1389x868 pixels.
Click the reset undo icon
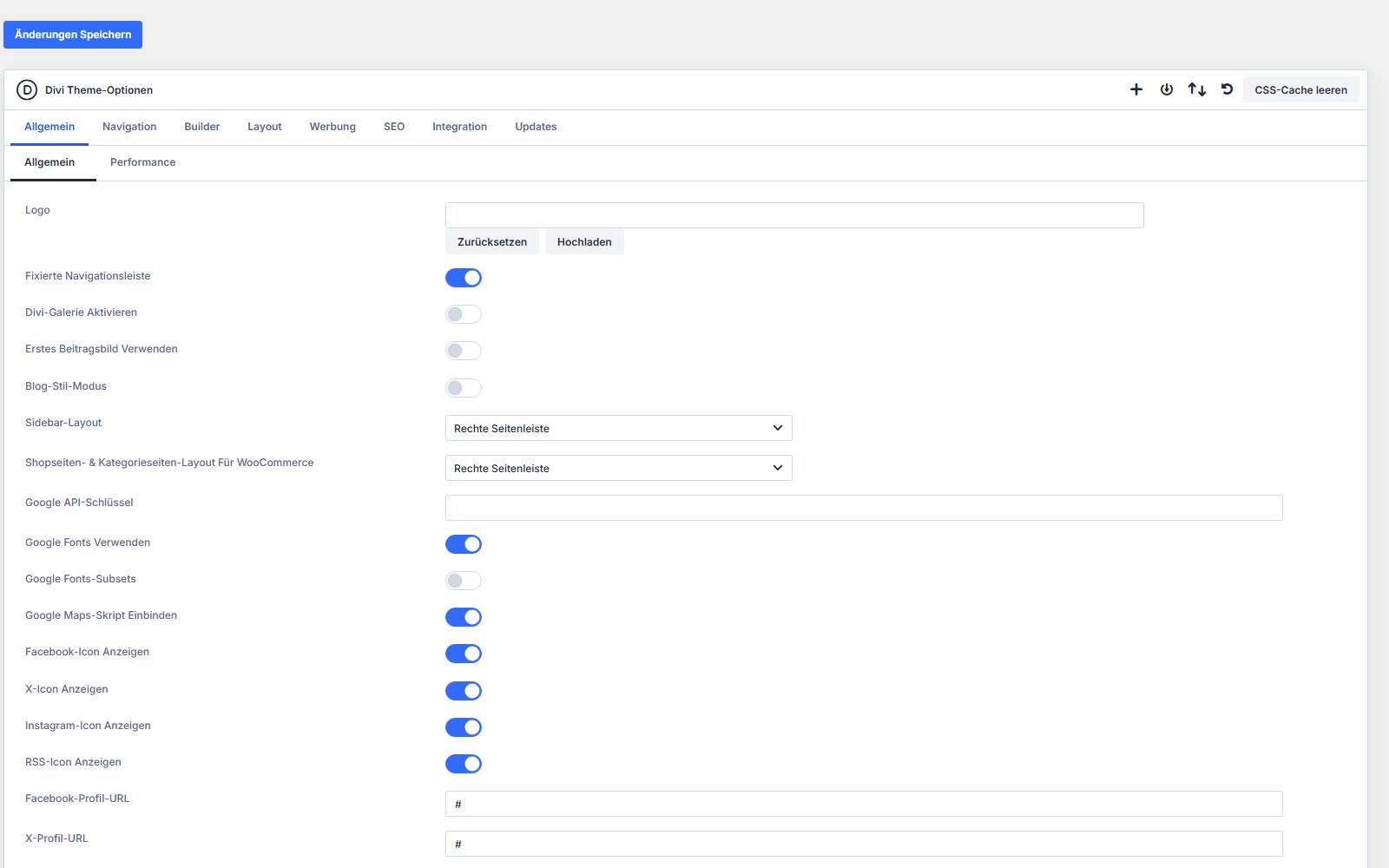coord(1228,89)
